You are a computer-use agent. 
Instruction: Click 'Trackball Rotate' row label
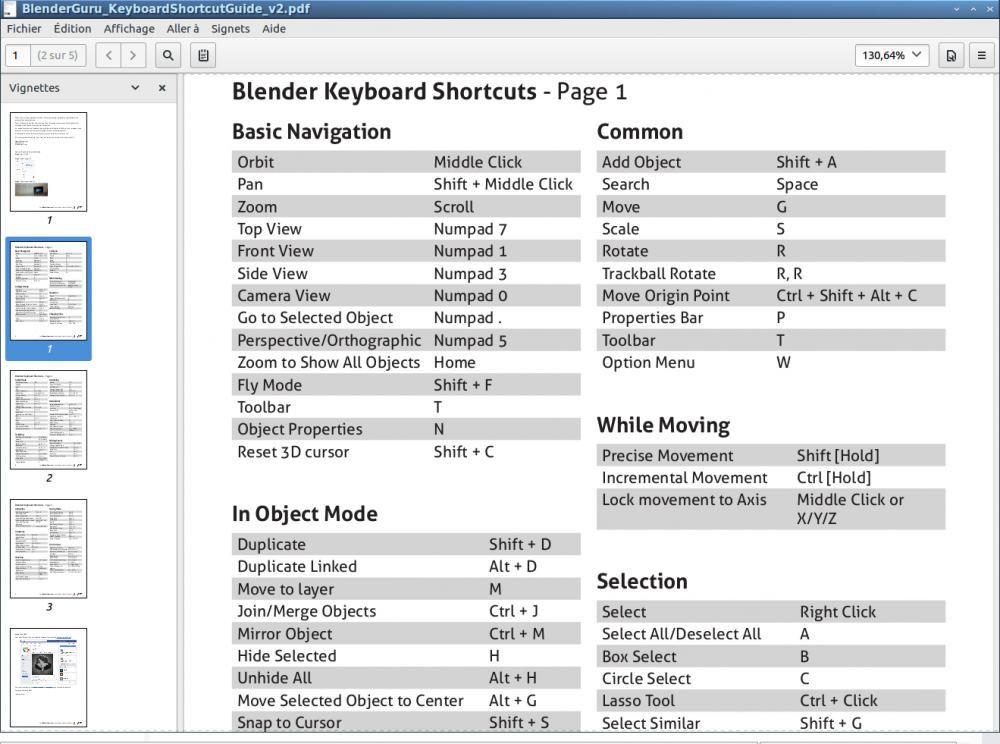click(659, 274)
